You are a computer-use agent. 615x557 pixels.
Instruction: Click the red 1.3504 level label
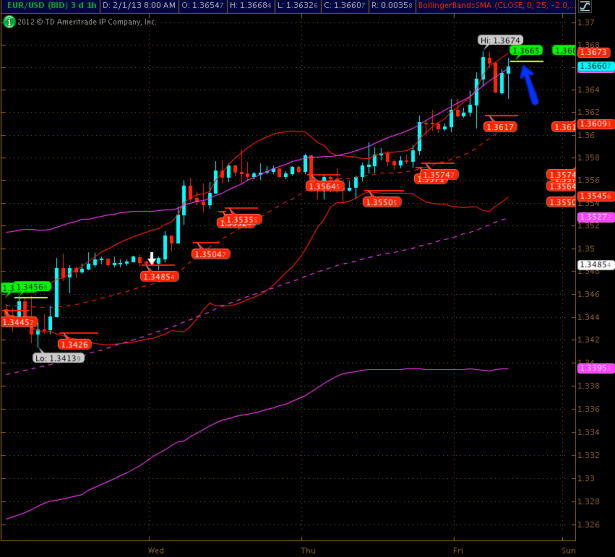coord(208,254)
